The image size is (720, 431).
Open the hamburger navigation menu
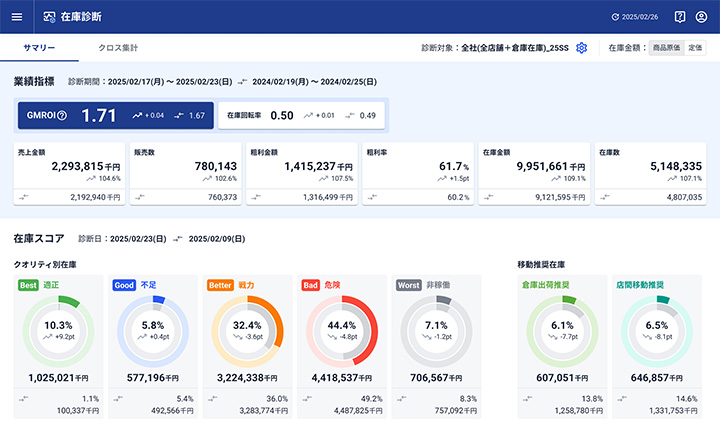click(16, 17)
